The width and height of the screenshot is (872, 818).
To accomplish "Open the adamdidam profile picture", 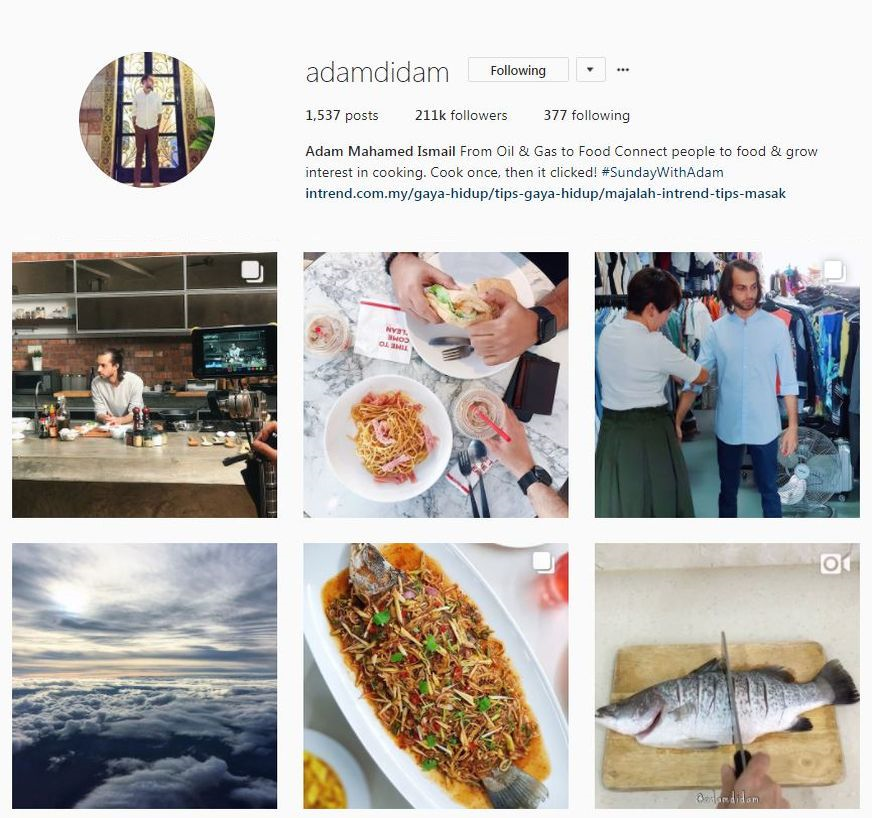I will click(x=147, y=120).
